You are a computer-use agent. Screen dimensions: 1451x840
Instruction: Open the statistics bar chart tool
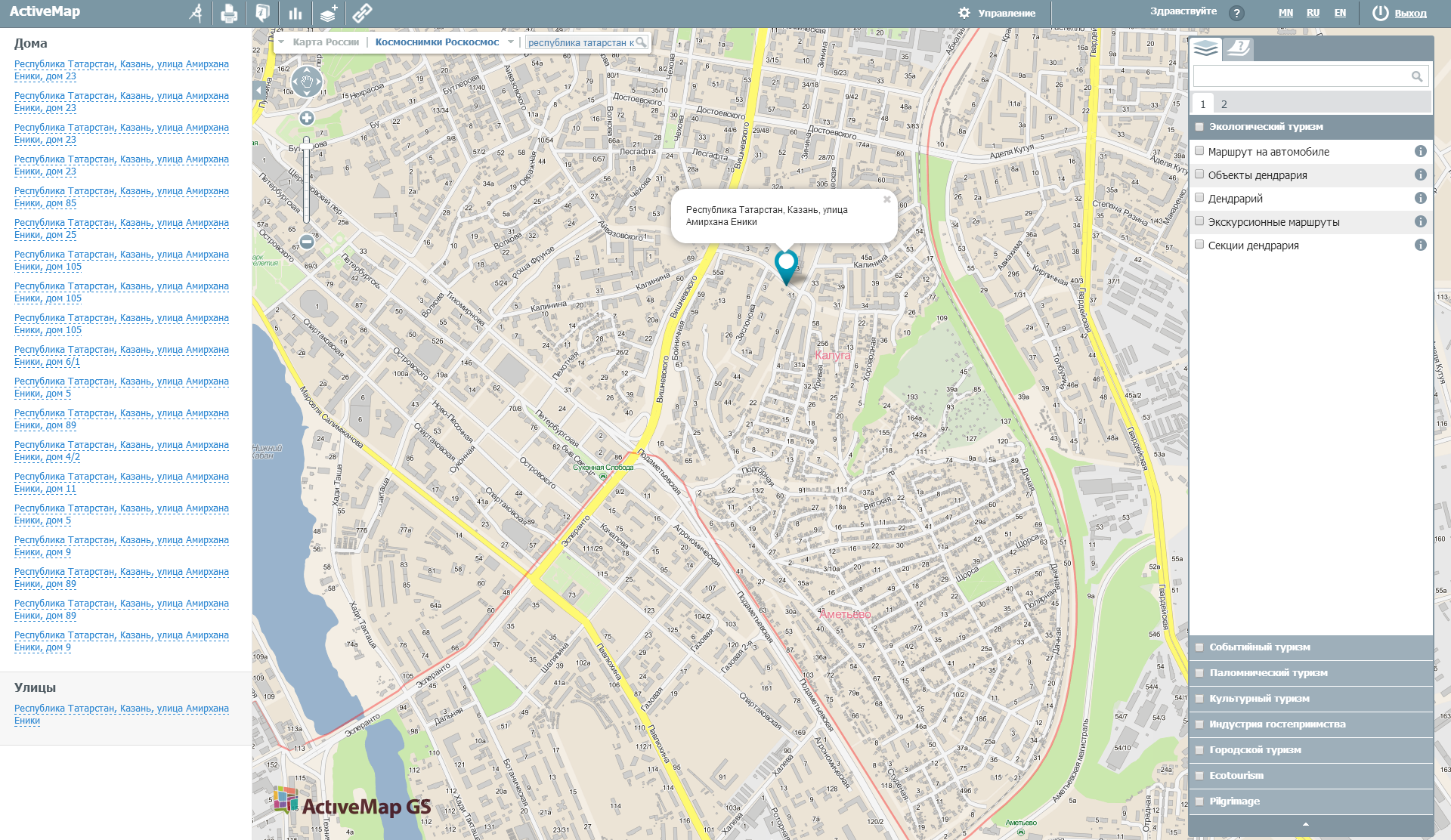coord(295,12)
